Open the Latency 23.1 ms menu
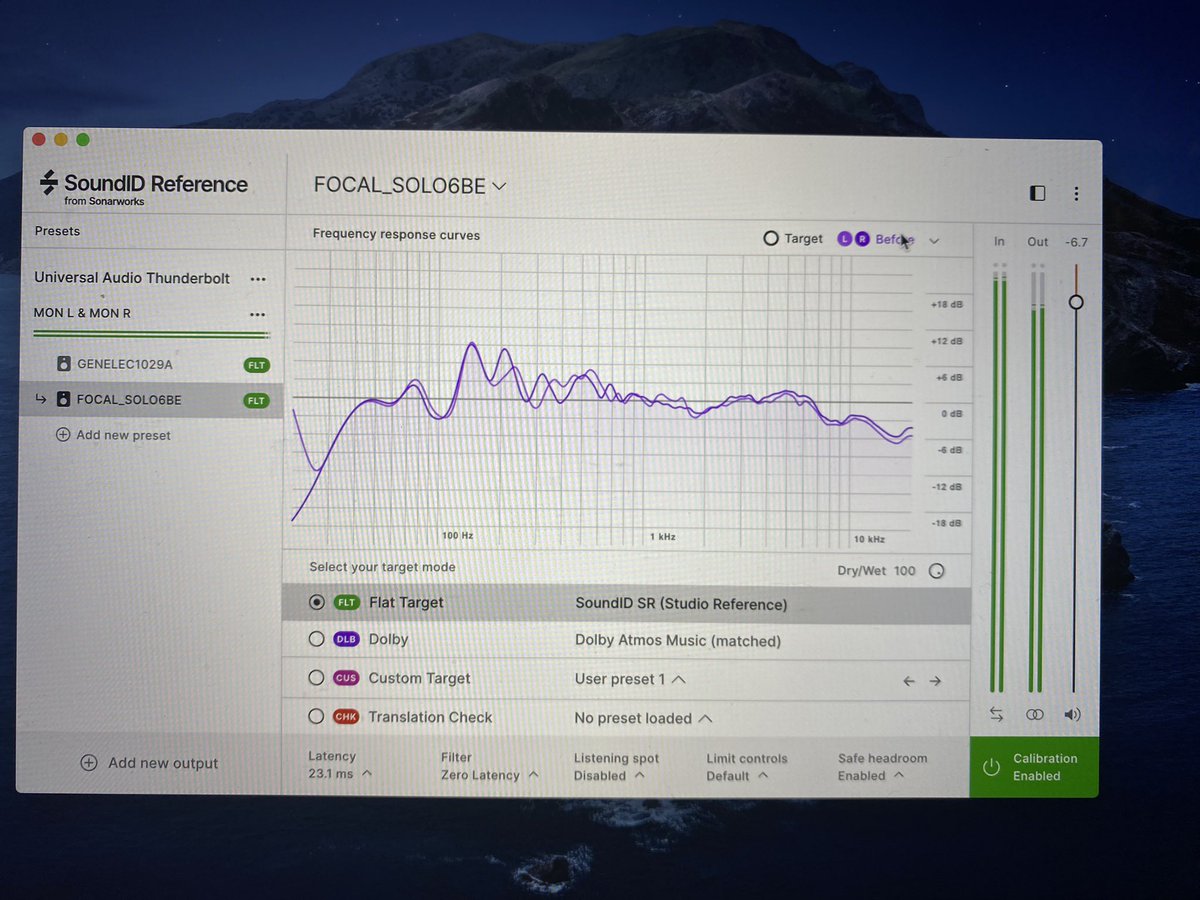Screen dimensions: 1200x900 340,766
